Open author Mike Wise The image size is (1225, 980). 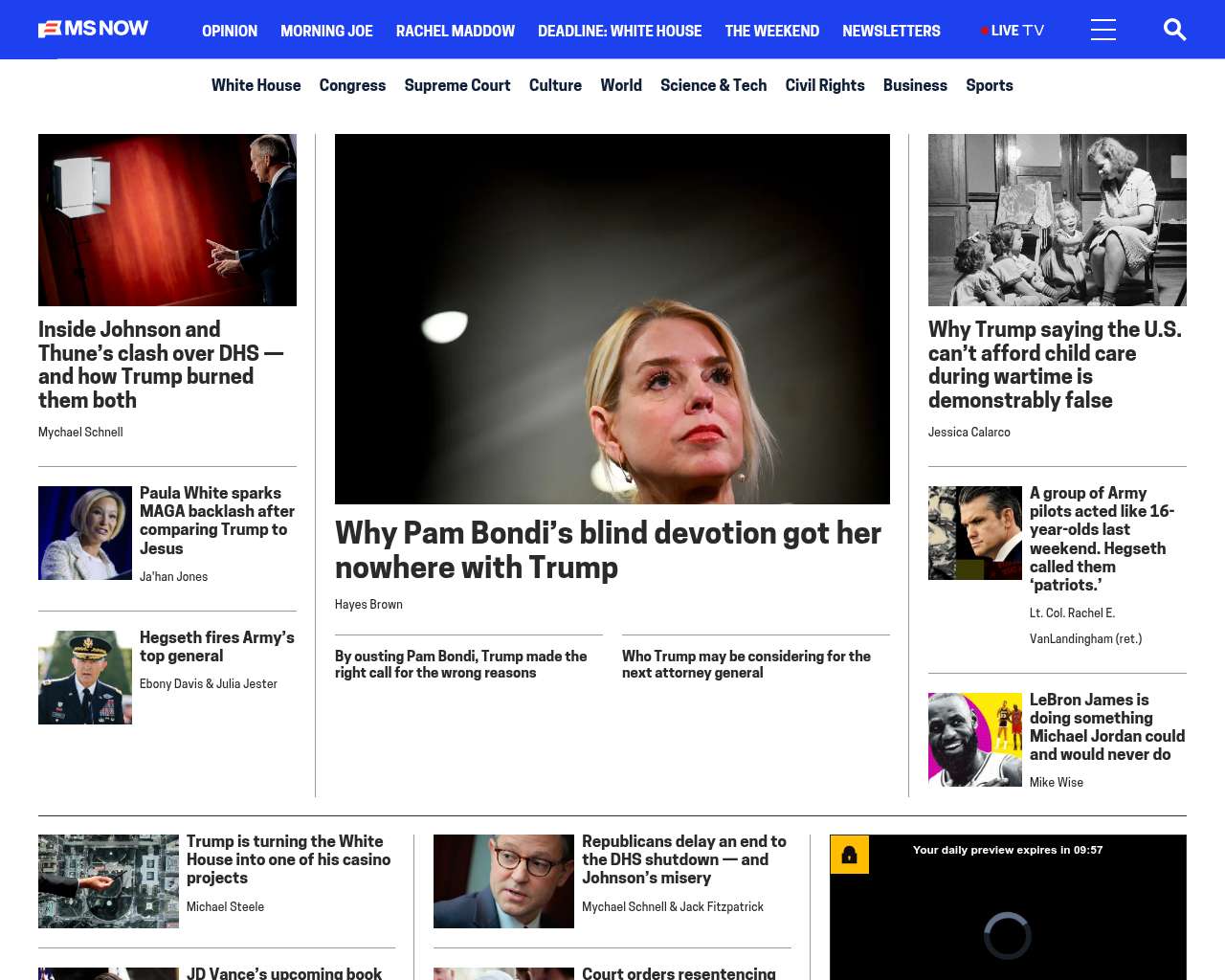point(1057,783)
